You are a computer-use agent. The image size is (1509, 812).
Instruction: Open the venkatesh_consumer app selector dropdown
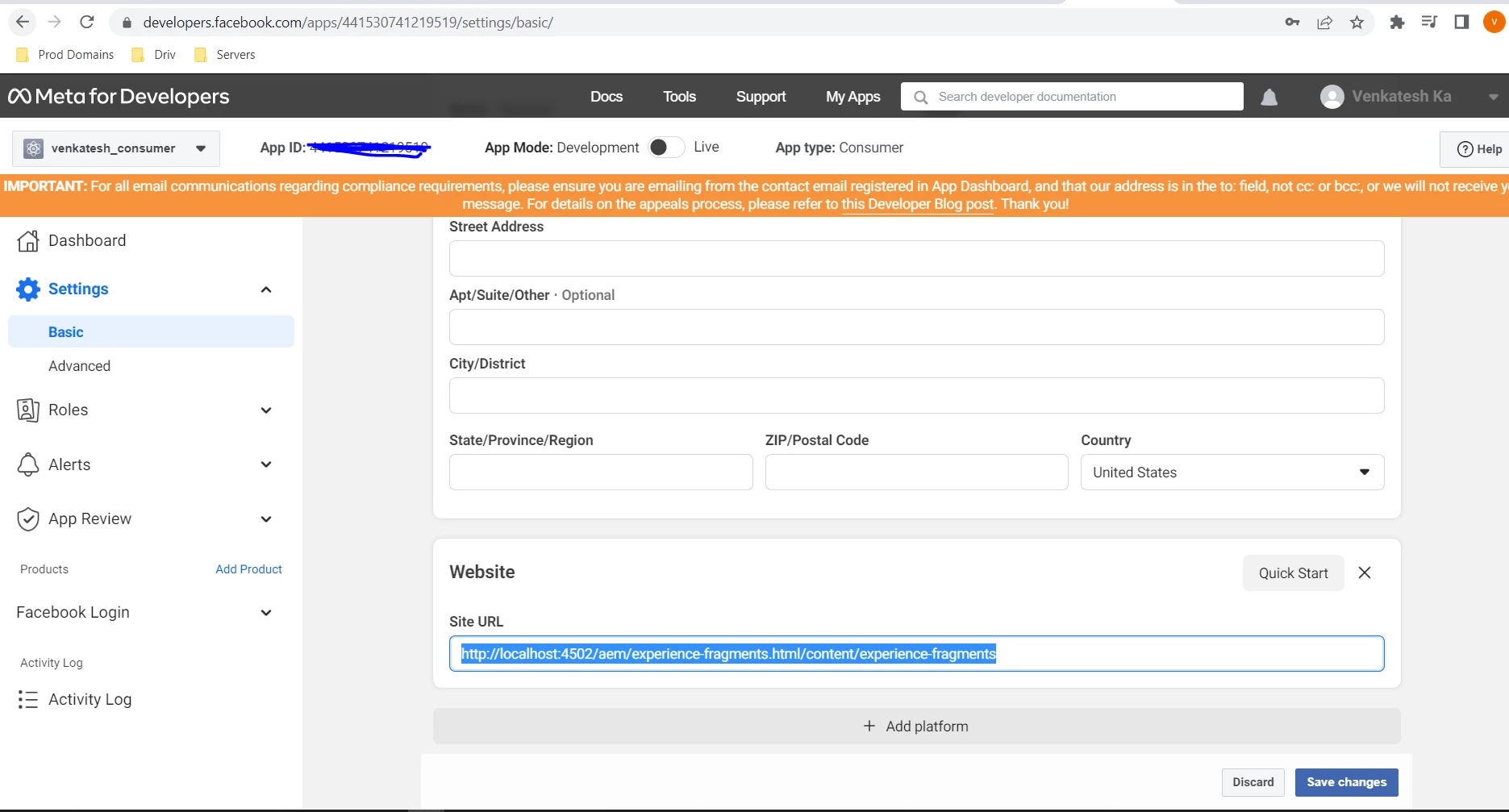[x=116, y=148]
